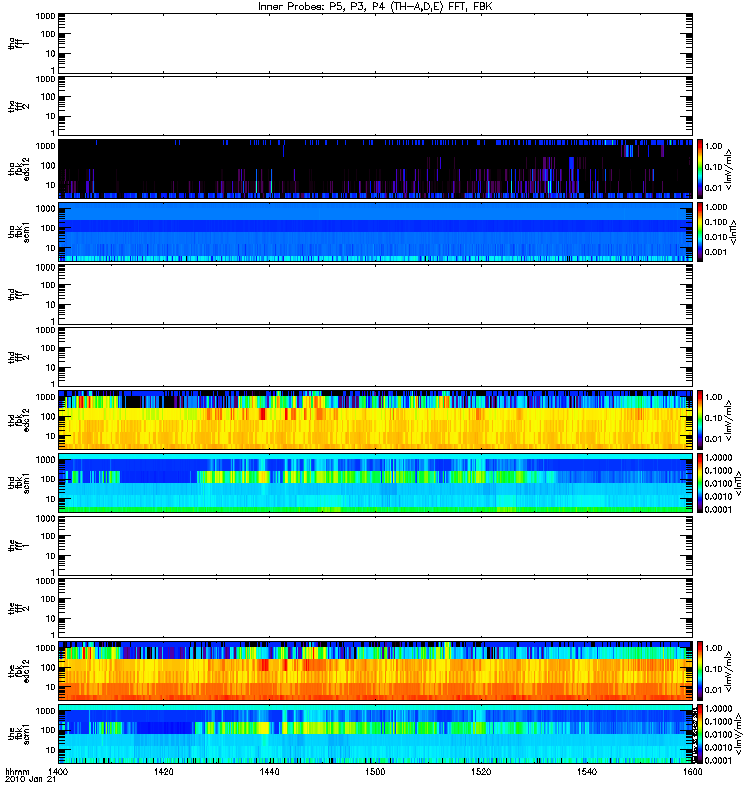Click the 1400 time axis tick label

tap(58, 771)
